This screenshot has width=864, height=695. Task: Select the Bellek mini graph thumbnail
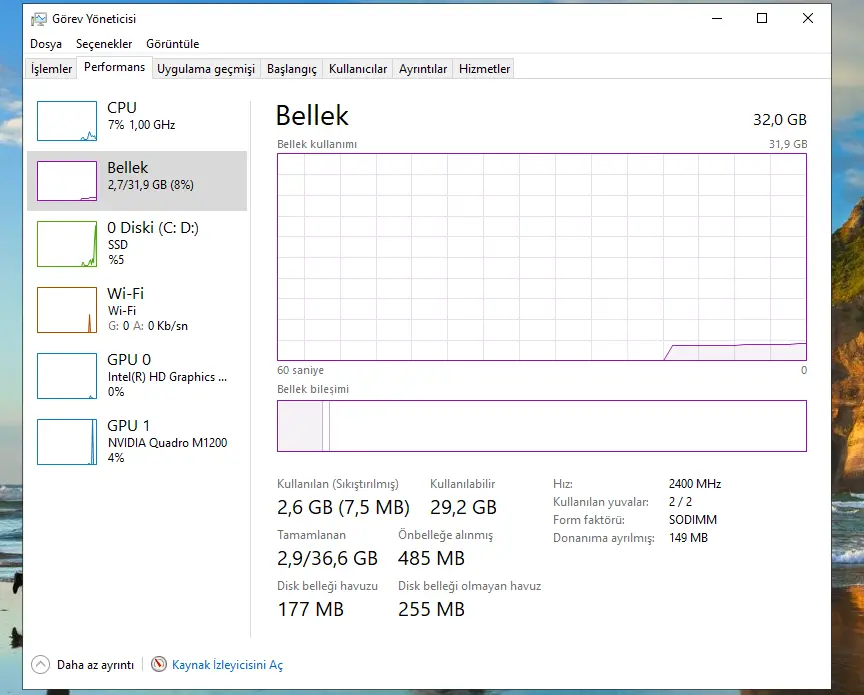pos(67,181)
